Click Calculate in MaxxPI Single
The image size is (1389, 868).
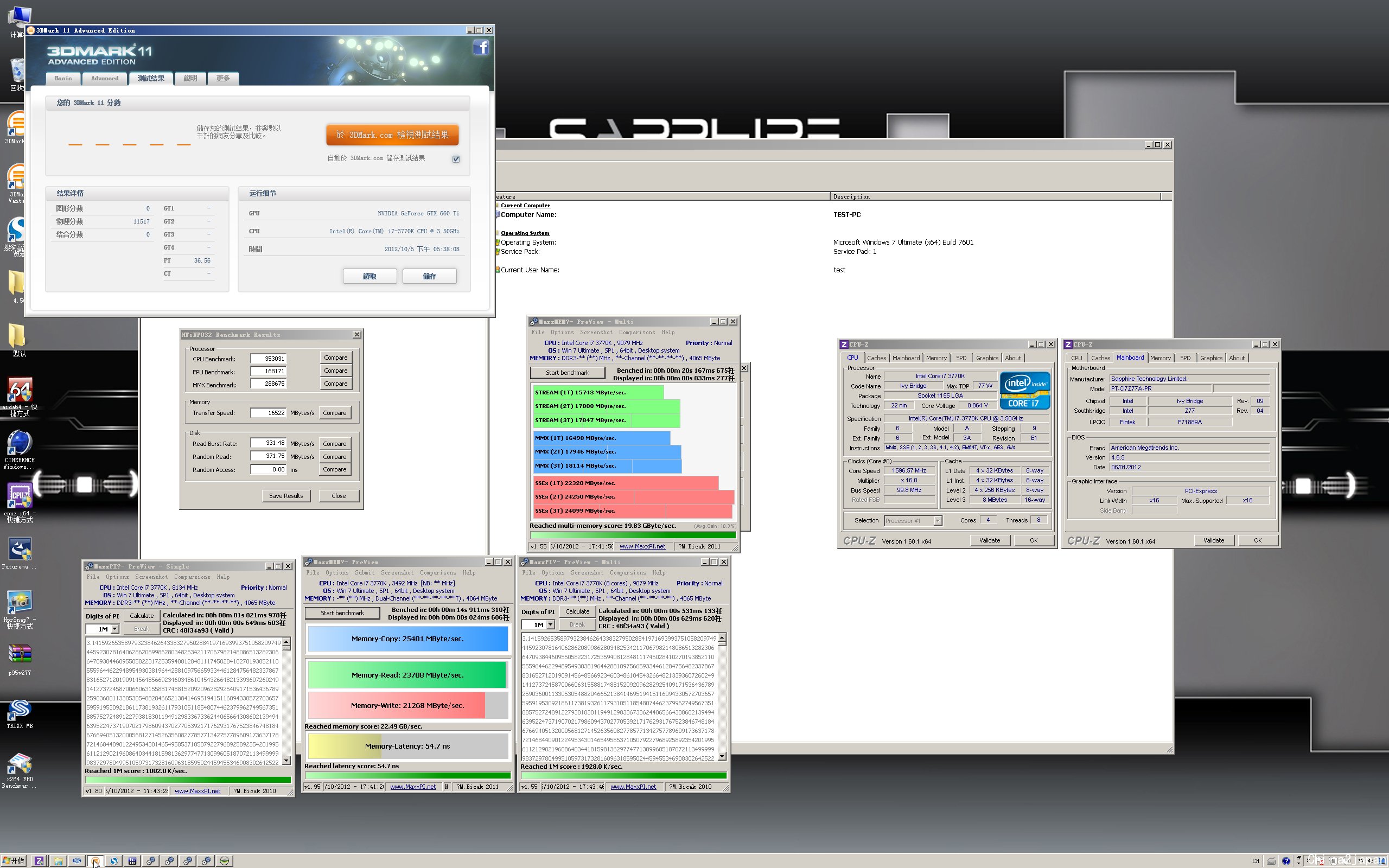click(x=142, y=615)
